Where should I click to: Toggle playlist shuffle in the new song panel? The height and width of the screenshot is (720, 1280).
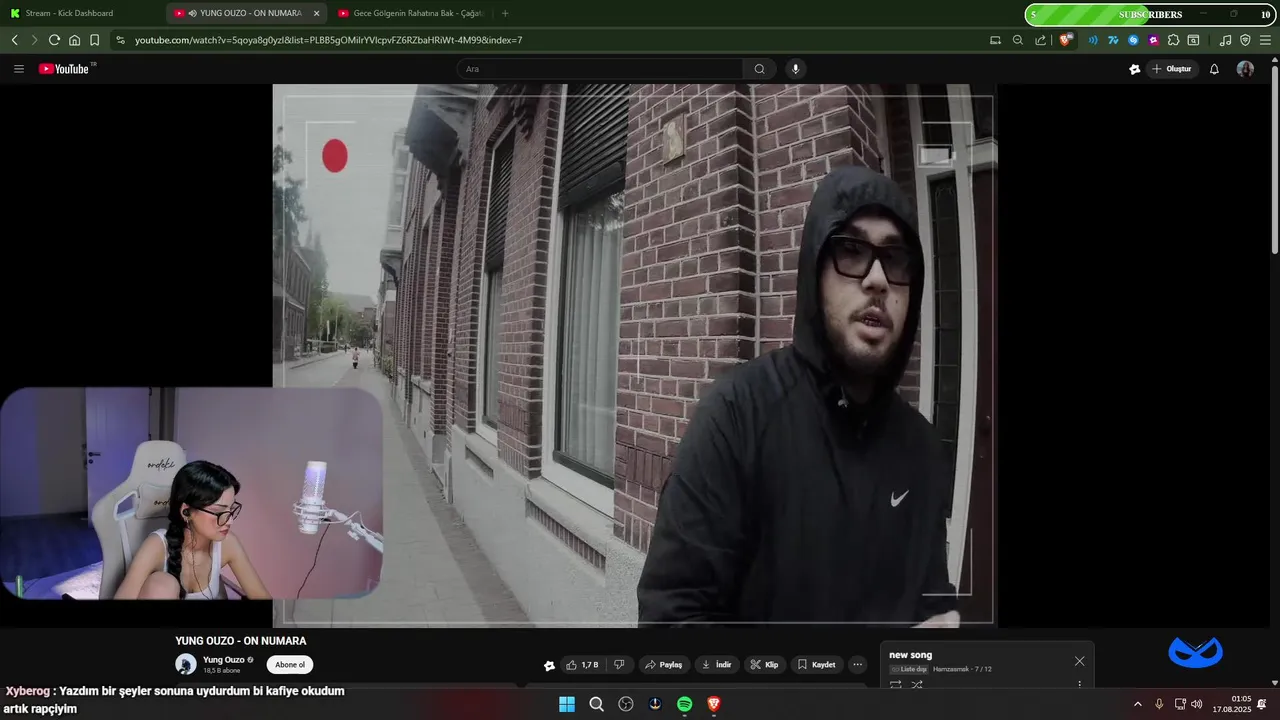917,685
